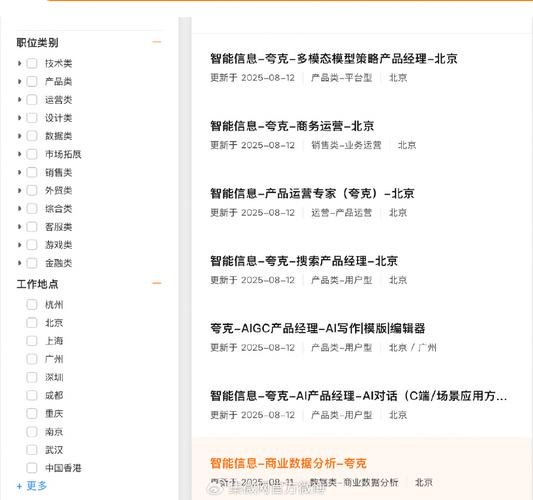Expand the 设计类 tree arrow
This screenshot has width=533, height=500.
pos(19,118)
